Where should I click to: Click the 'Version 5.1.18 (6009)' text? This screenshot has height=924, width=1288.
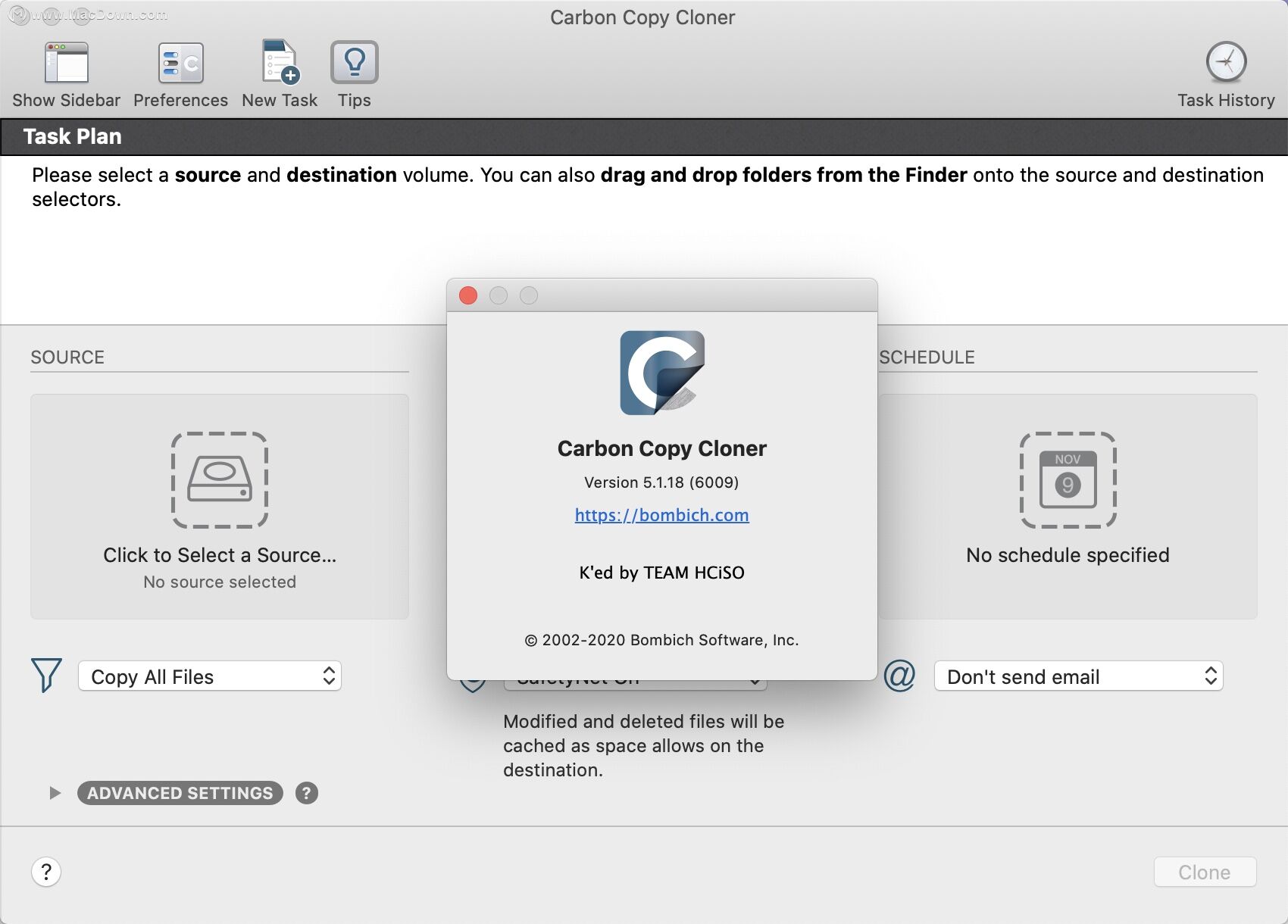click(661, 482)
